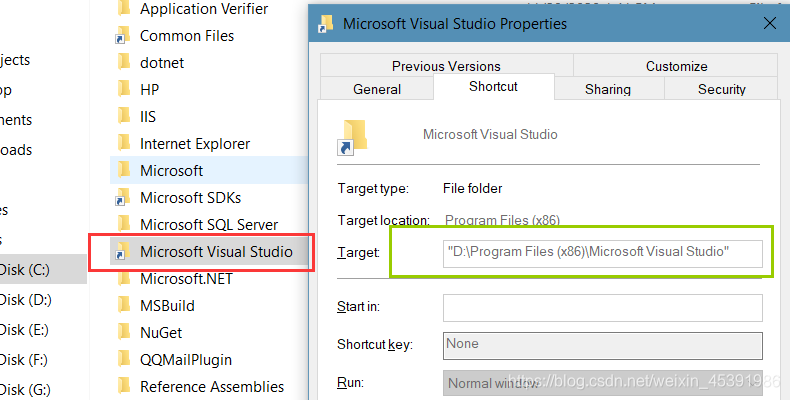This screenshot has width=790, height=400.
Task: Select the Shortcut tab
Action: click(493, 87)
